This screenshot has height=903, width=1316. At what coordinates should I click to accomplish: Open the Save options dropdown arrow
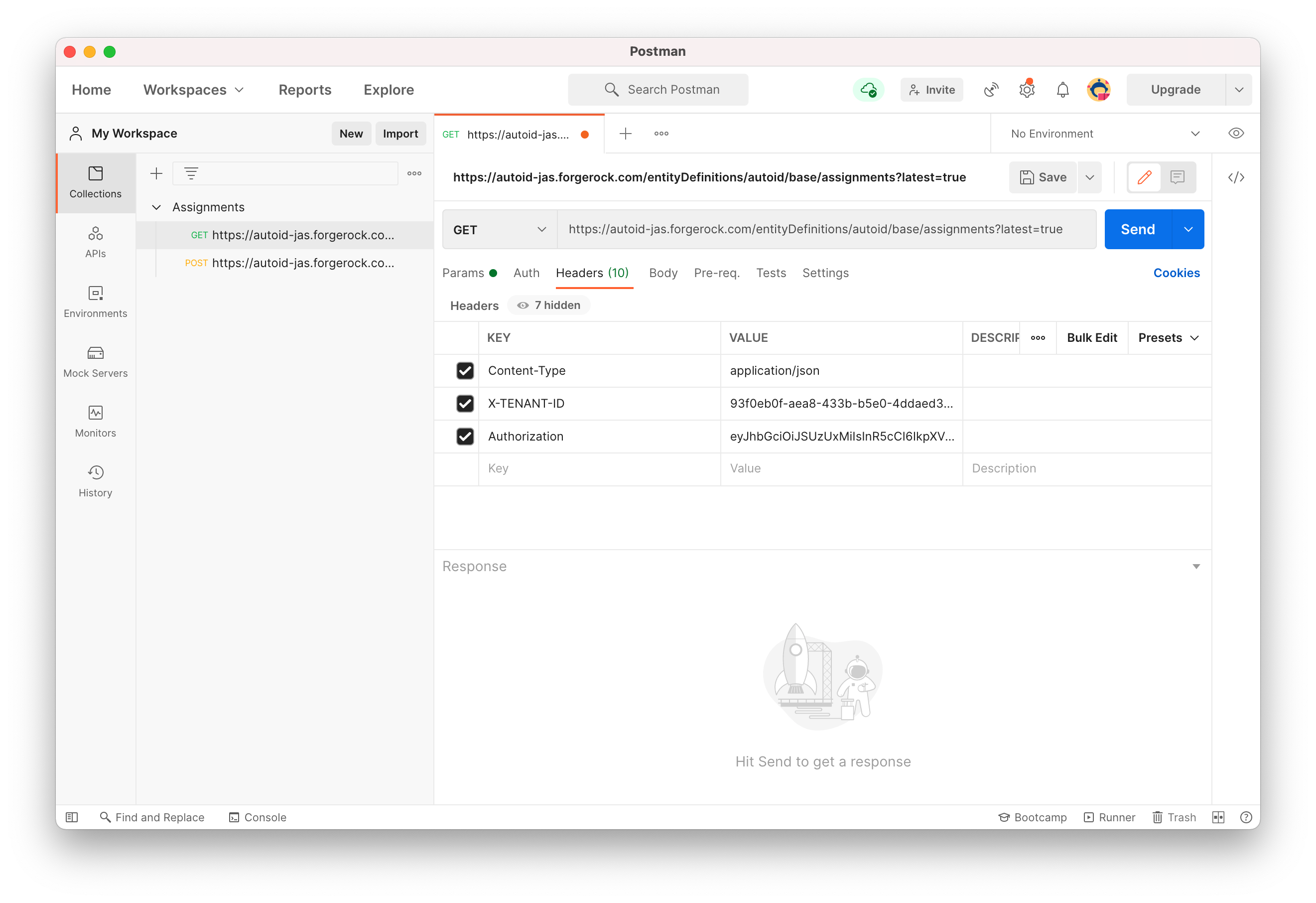pos(1089,177)
